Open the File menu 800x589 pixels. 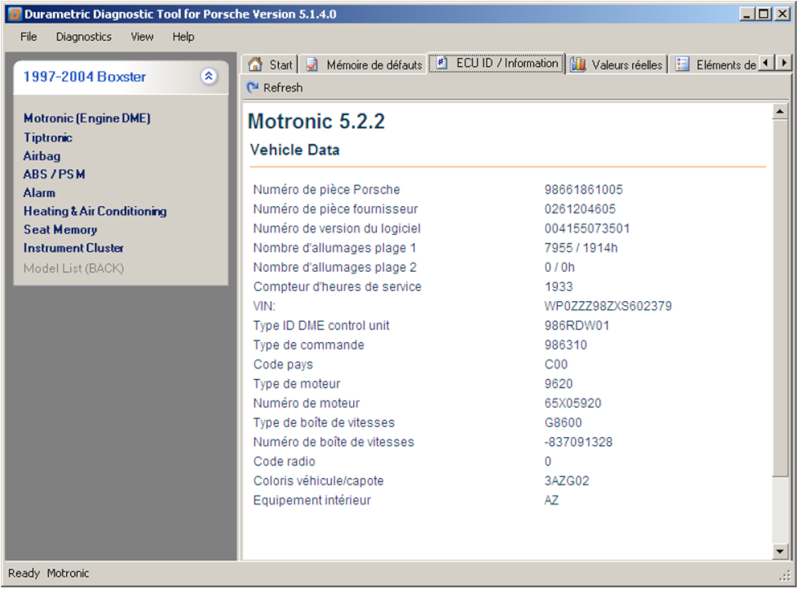pyautogui.click(x=29, y=37)
